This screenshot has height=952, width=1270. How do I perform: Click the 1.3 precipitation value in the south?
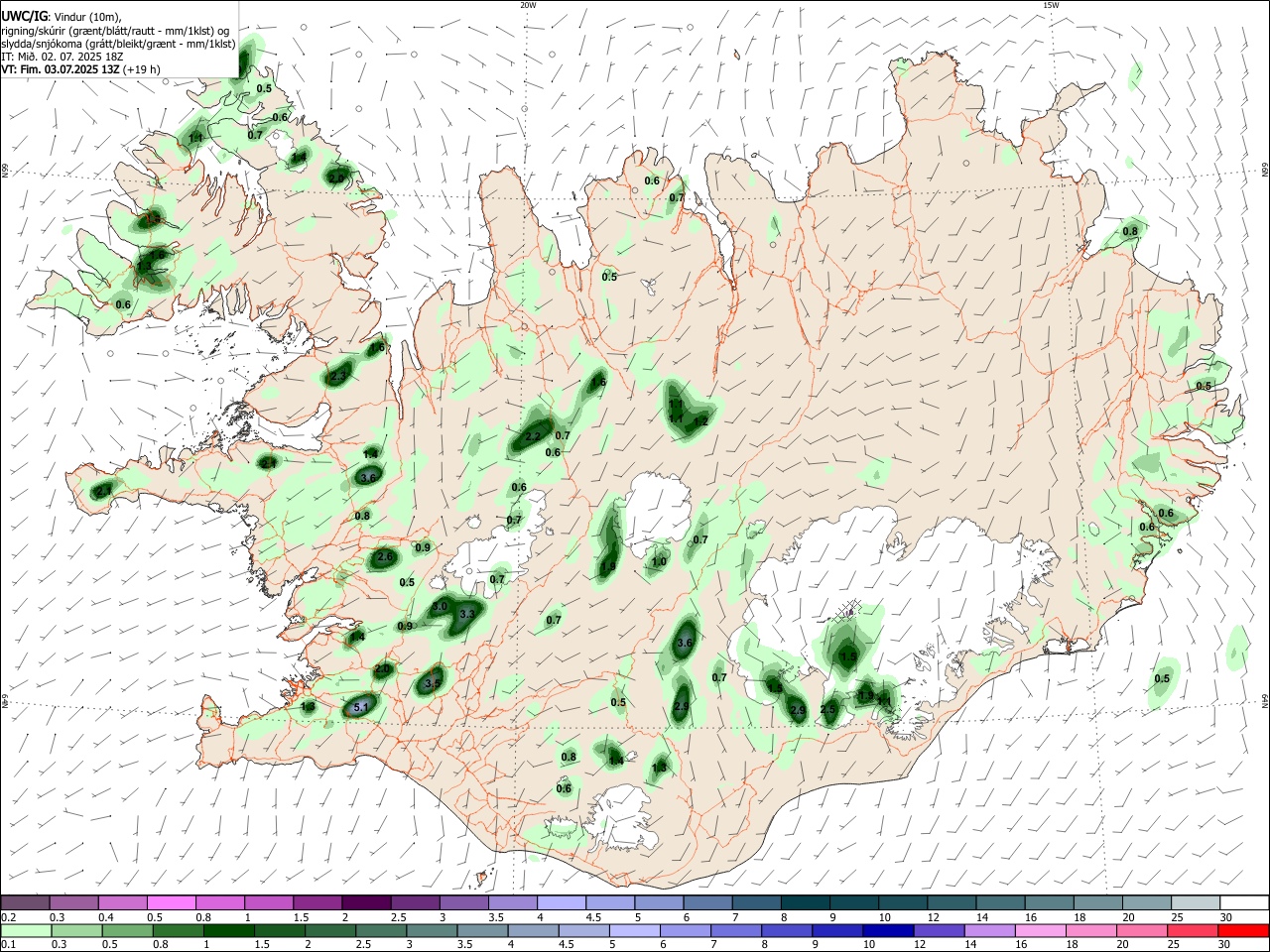tap(659, 768)
